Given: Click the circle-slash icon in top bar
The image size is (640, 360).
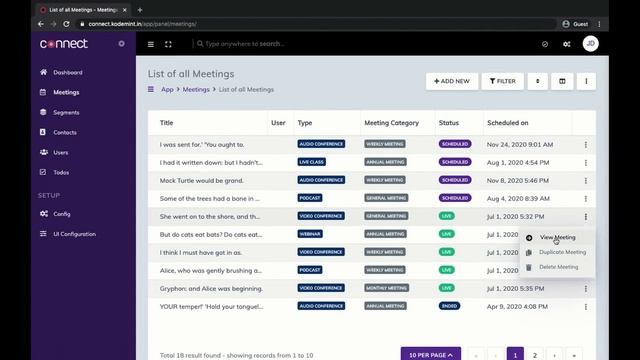Looking at the screenshot, I should tap(545, 44).
